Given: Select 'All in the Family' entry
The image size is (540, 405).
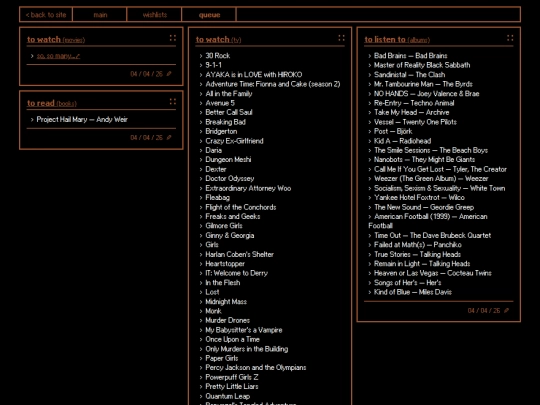Looking at the screenshot, I should coord(229,93).
